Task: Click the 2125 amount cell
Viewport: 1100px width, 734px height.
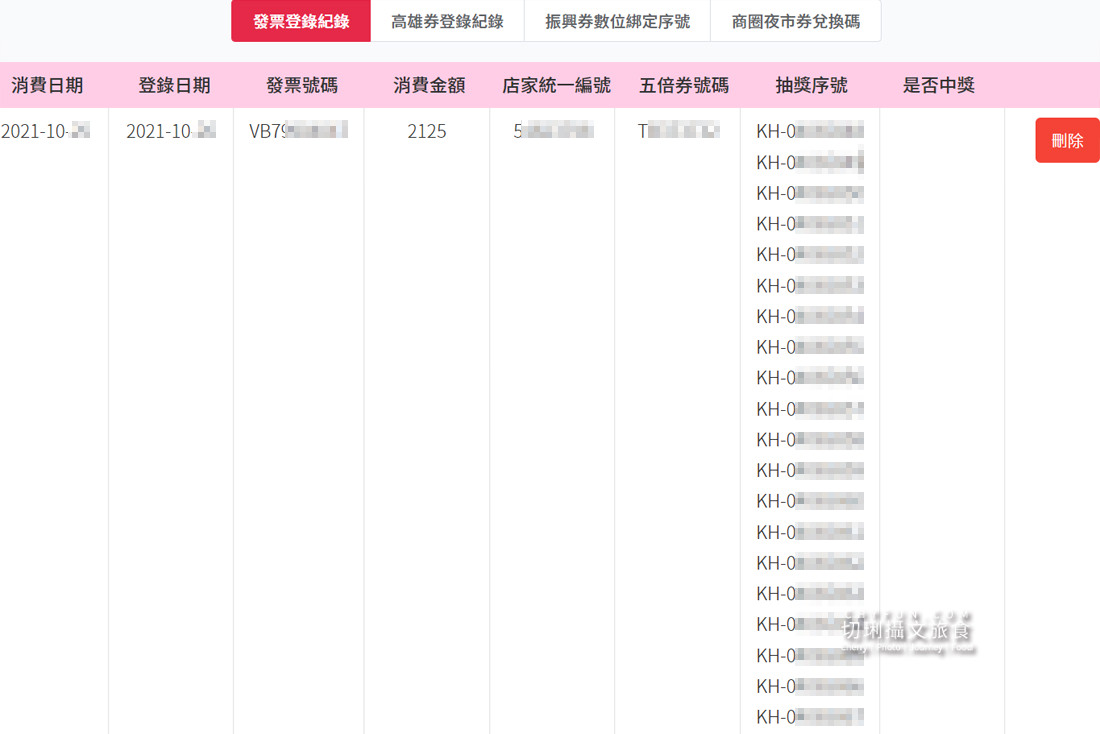Action: click(x=427, y=131)
